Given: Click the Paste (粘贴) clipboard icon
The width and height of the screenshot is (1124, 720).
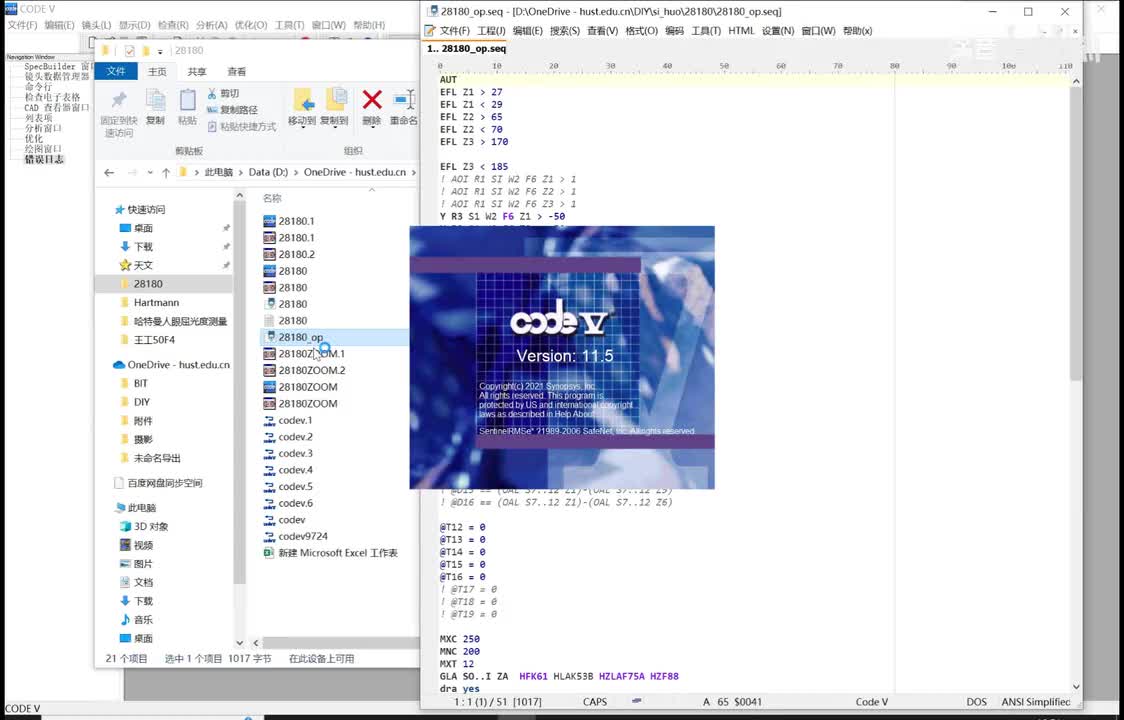Looking at the screenshot, I should [187, 100].
